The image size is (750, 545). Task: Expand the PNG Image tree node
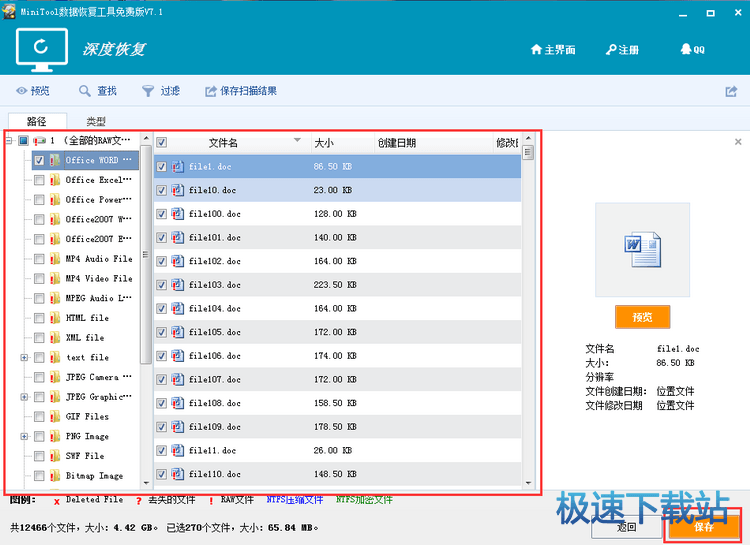[24, 436]
